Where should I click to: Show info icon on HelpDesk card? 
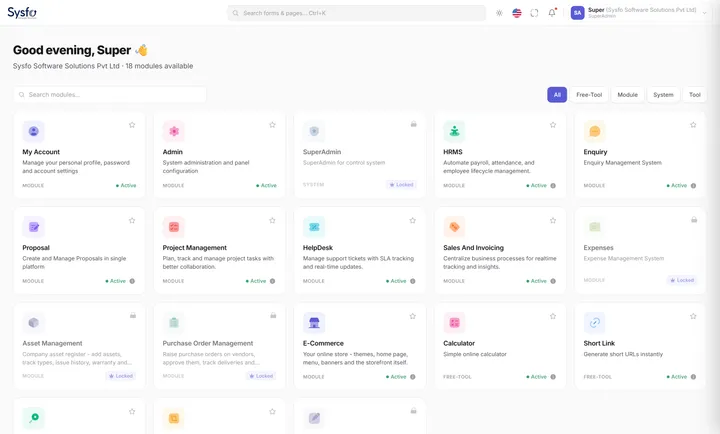413,281
